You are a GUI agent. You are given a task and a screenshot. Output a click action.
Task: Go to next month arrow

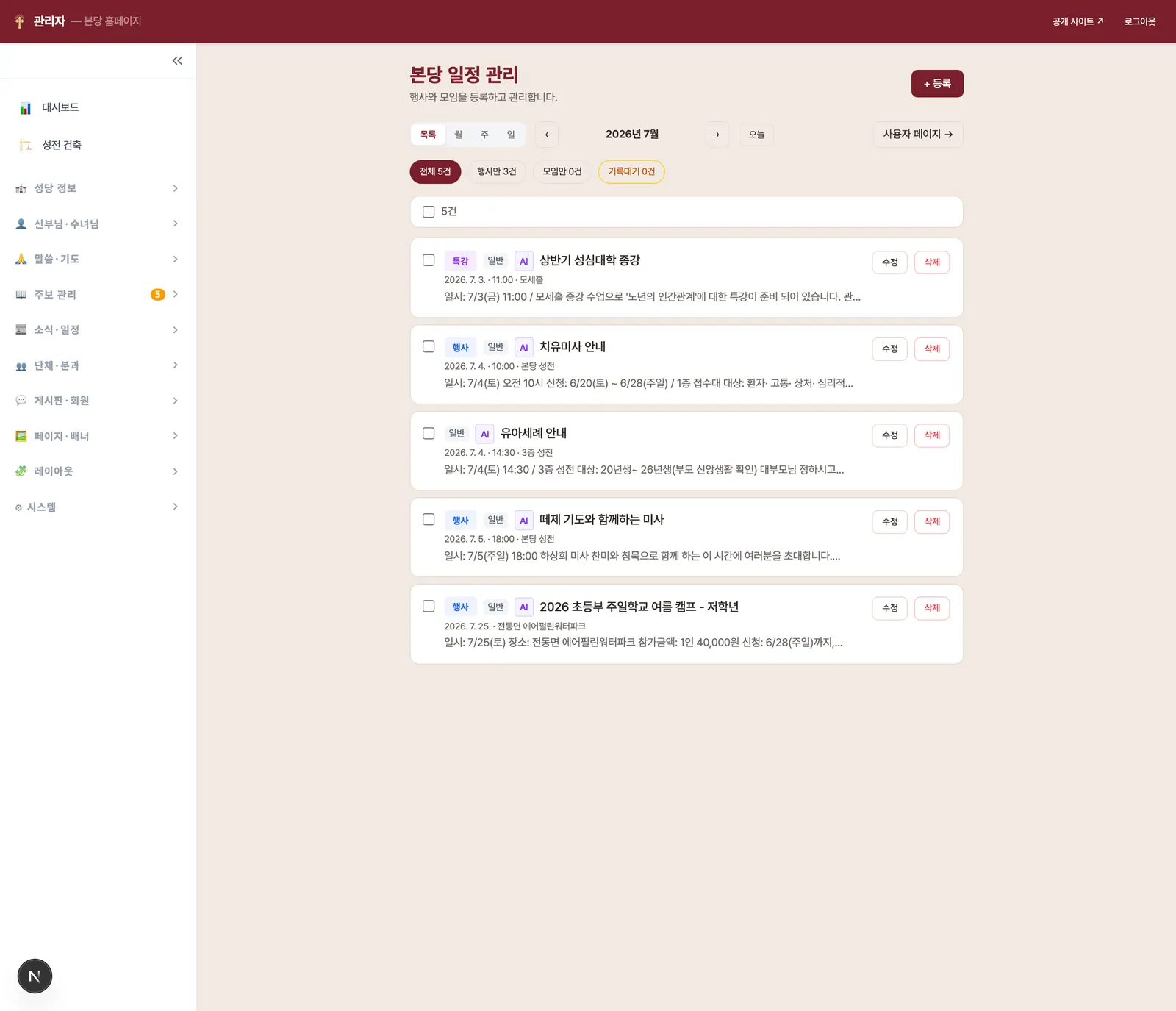tap(717, 135)
